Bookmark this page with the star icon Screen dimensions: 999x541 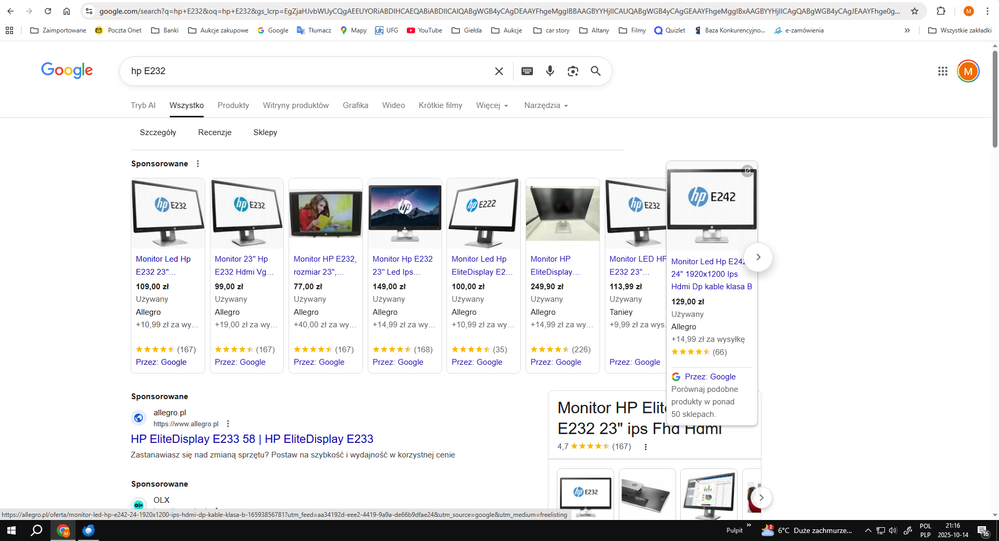(x=914, y=11)
